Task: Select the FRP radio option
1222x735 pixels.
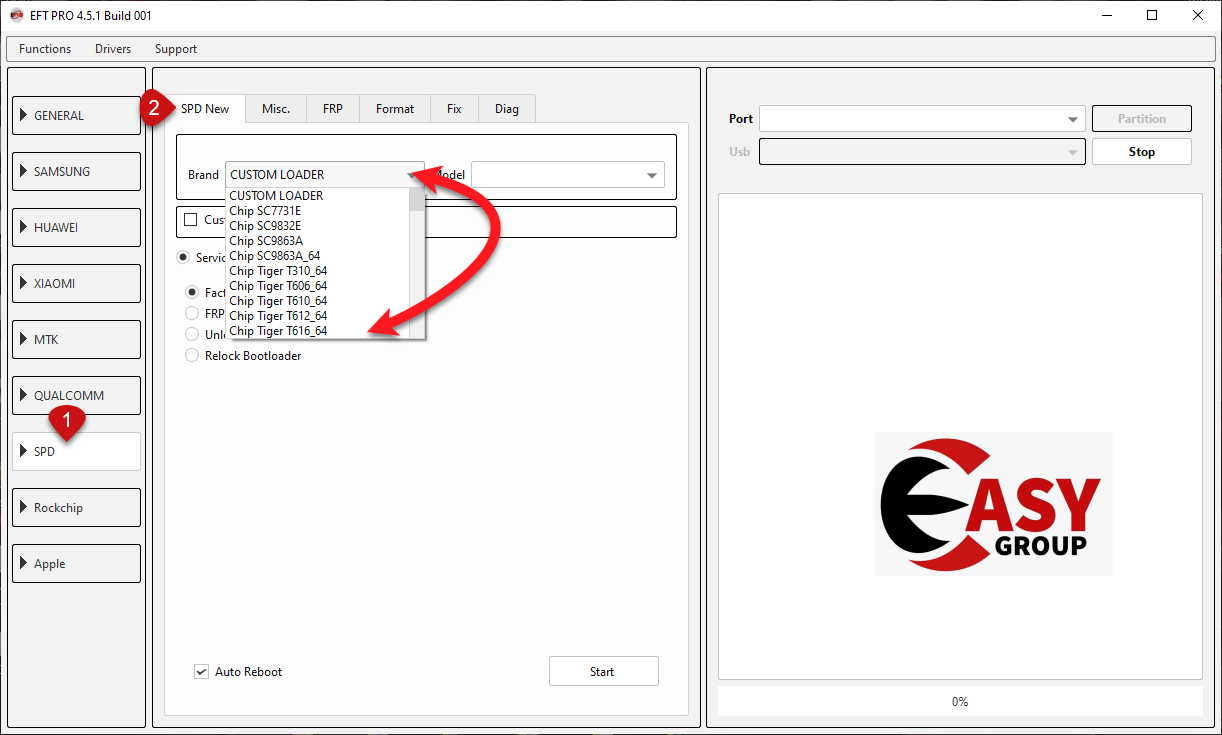Action: coord(192,313)
